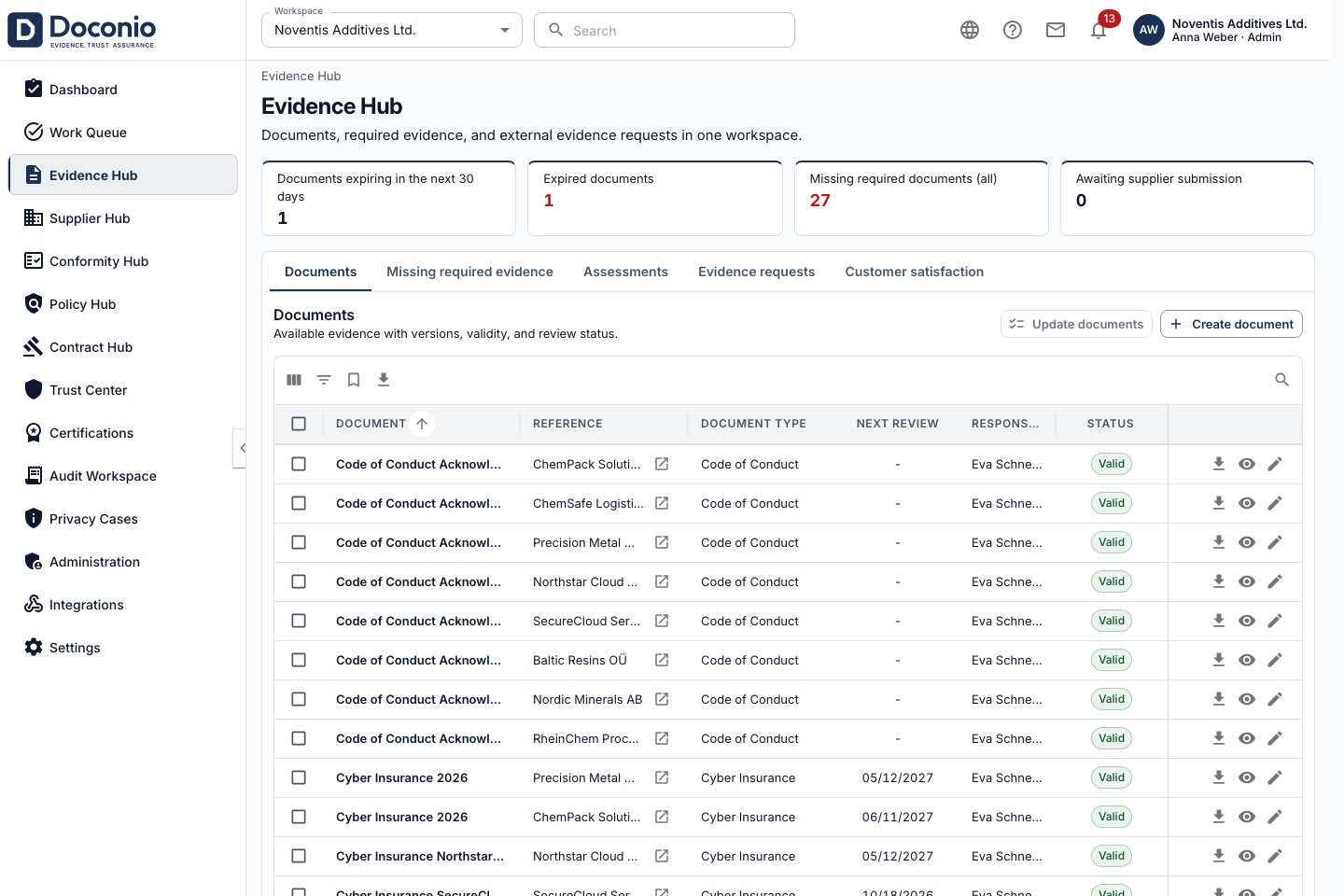Open the Workspace dropdown Noventis Additives Ltd.
This screenshot has width=1344, height=896.
[392, 30]
